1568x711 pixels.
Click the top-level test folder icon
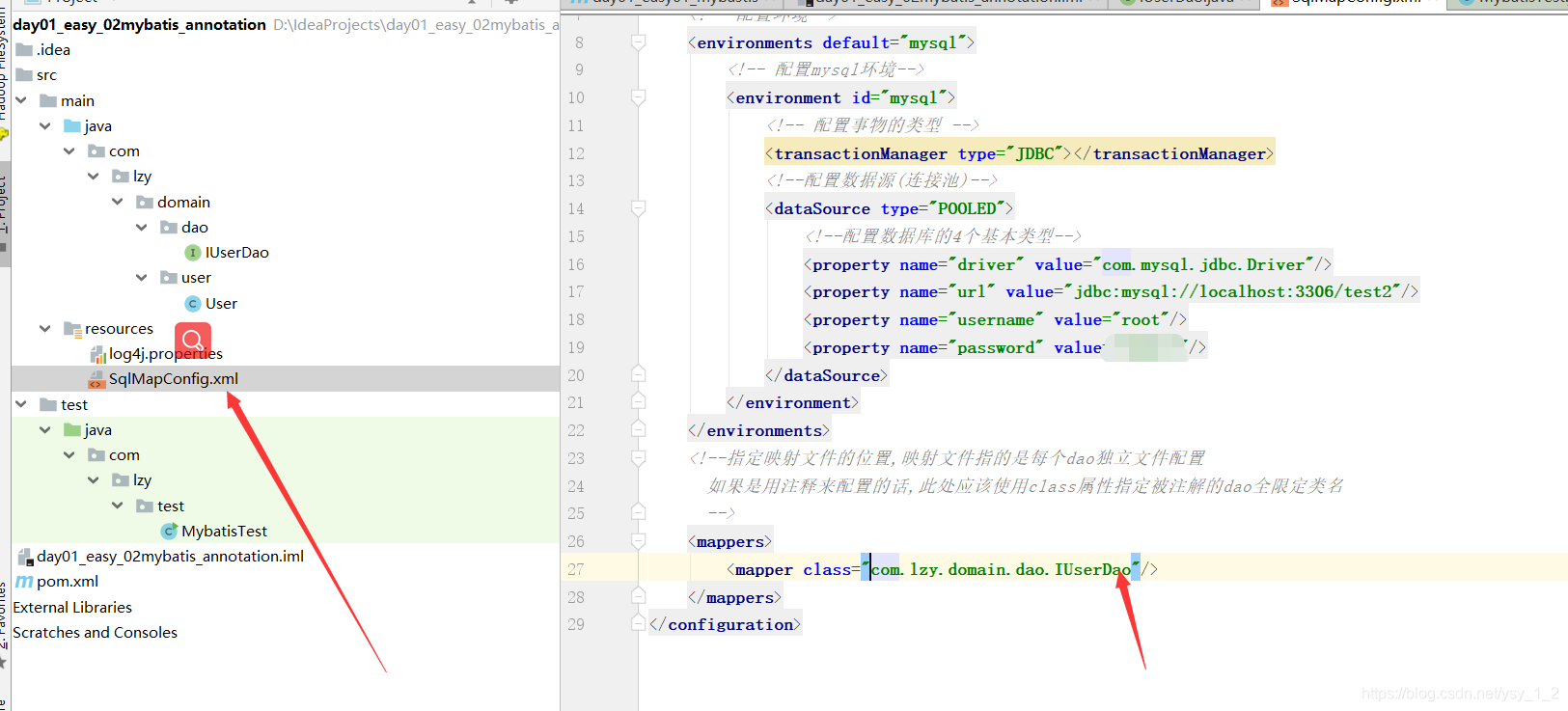[48, 404]
